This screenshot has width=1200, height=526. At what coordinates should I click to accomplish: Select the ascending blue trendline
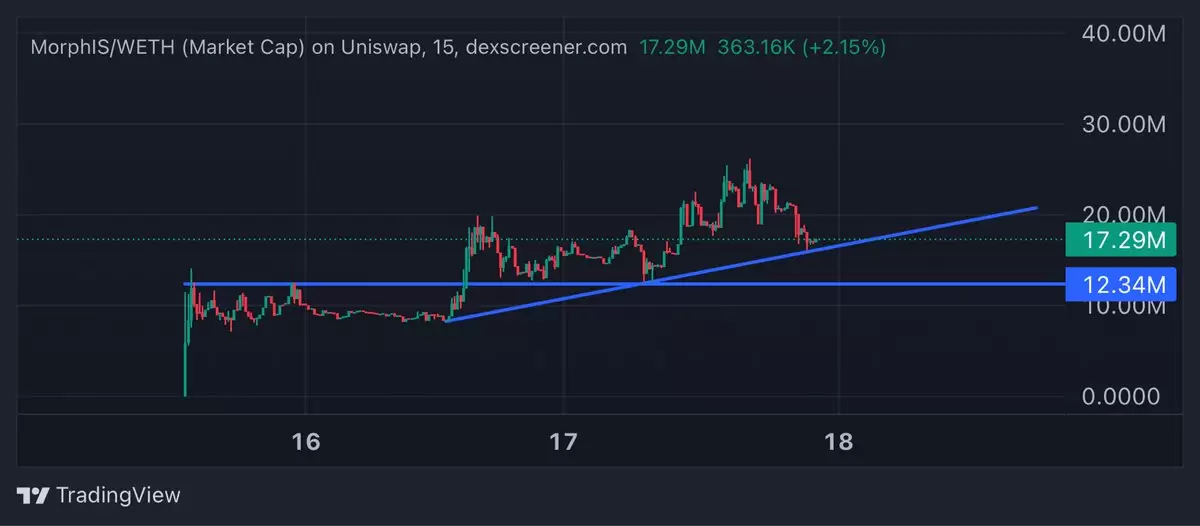tap(741, 264)
